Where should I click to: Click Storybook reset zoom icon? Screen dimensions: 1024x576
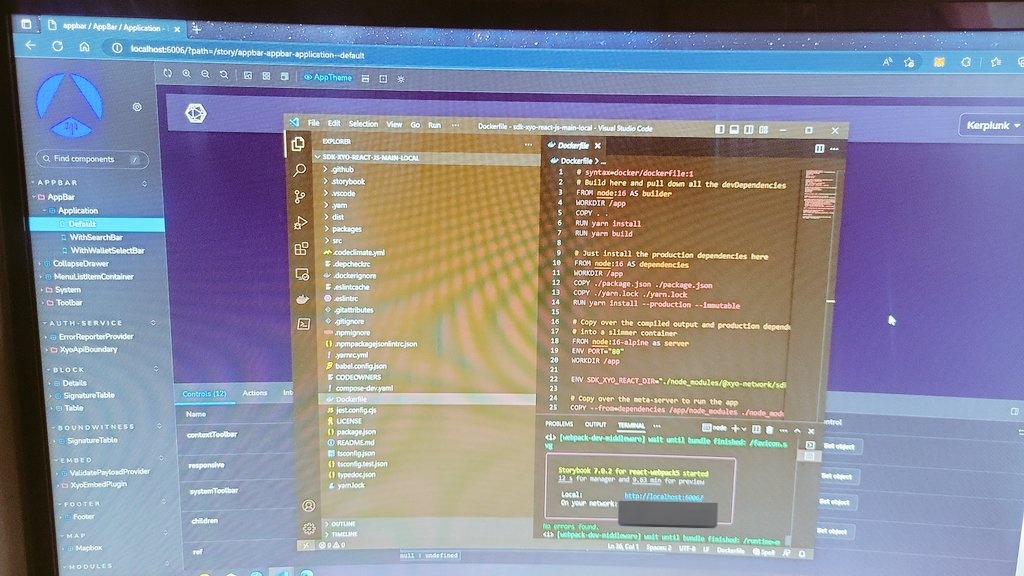(x=224, y=75)
